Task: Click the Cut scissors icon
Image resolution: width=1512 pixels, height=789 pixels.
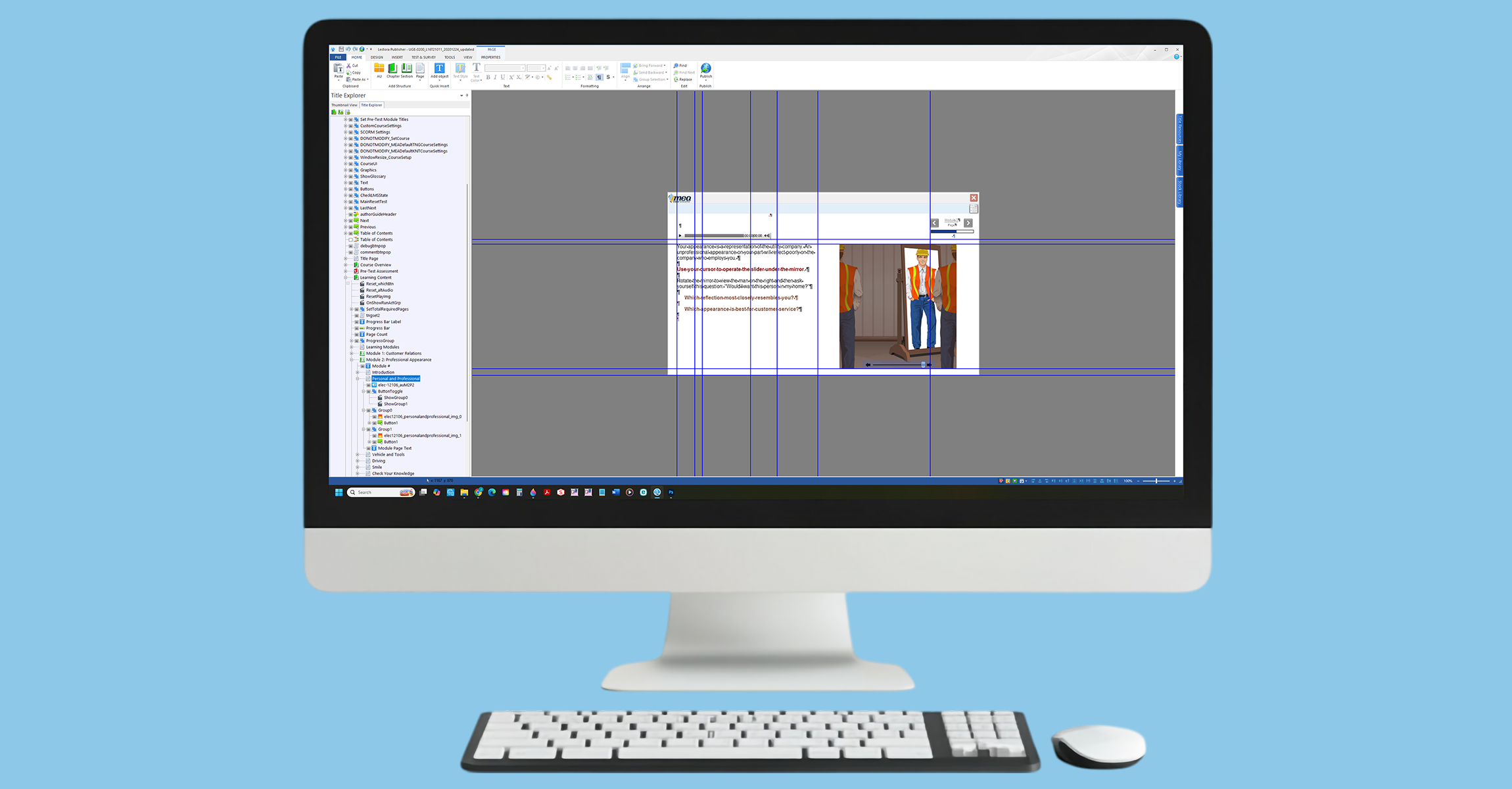Action: (x=349, y=66)
